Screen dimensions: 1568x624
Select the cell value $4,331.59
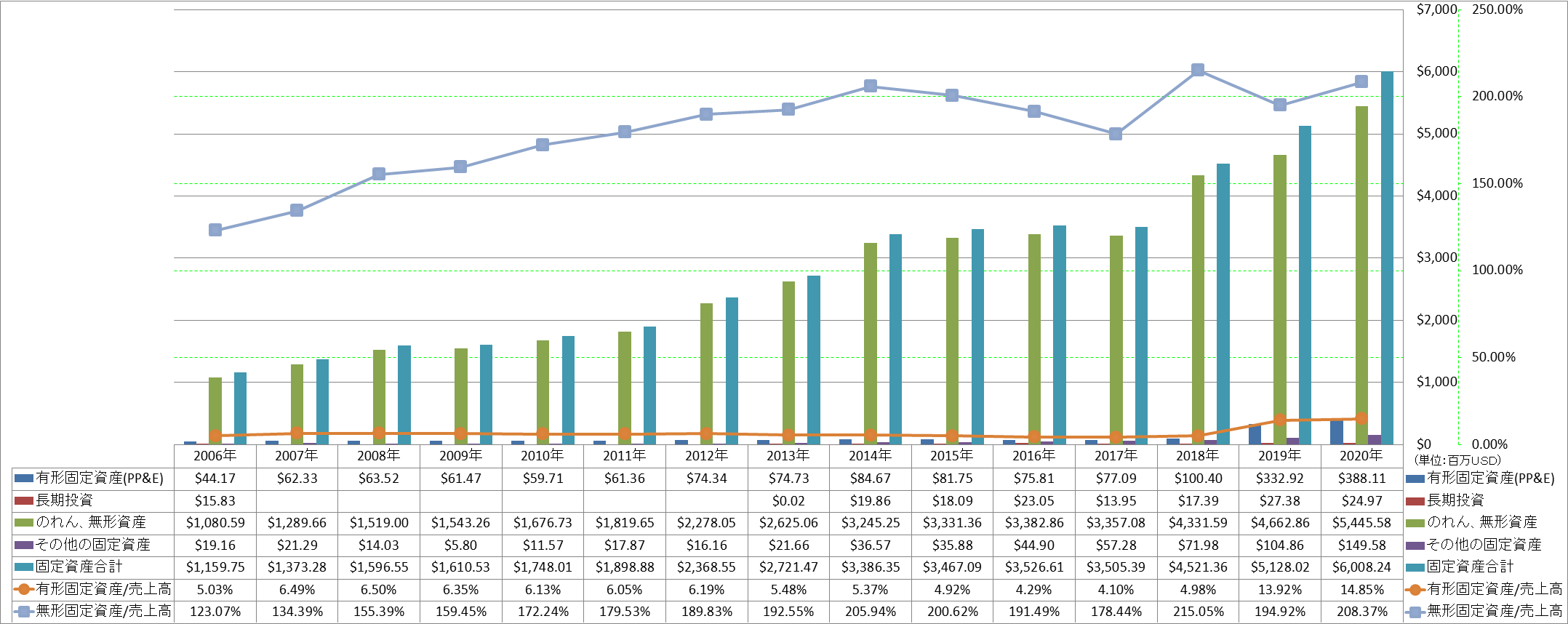click(1198, 523)
